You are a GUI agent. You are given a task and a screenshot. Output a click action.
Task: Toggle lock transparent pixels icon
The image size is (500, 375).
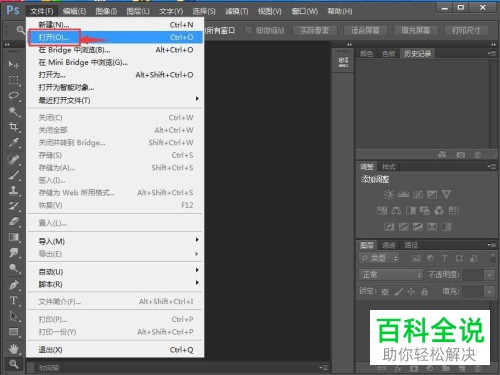click(x=385, y=292)
